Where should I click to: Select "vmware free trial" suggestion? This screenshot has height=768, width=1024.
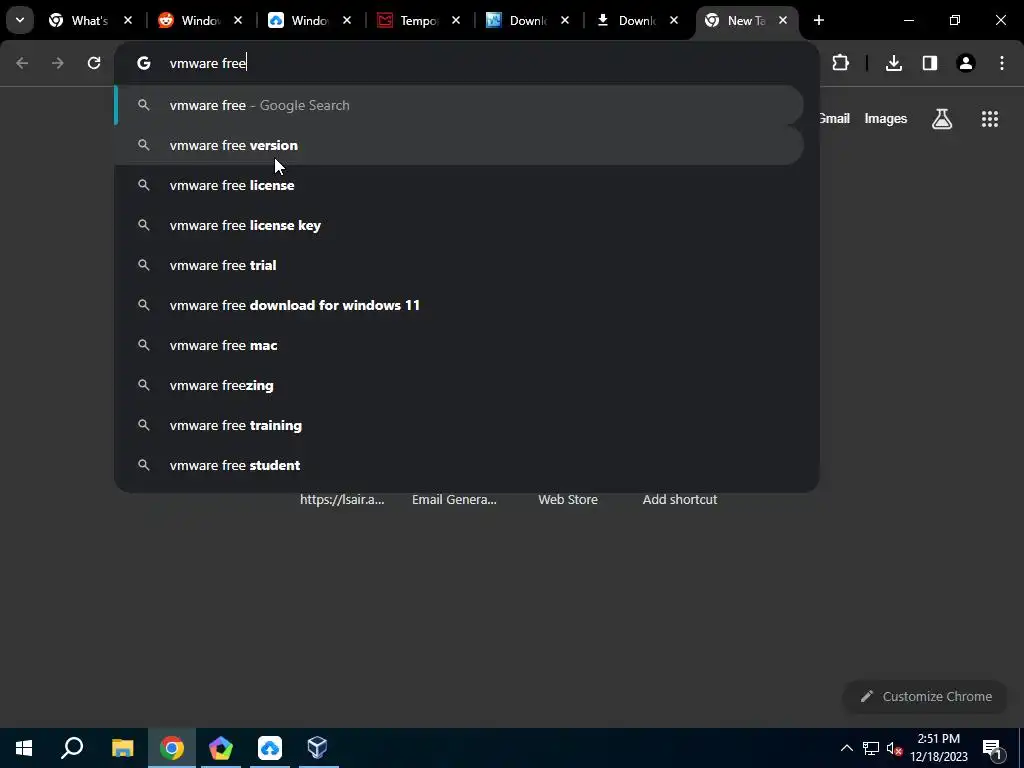[x=458, y=265]
